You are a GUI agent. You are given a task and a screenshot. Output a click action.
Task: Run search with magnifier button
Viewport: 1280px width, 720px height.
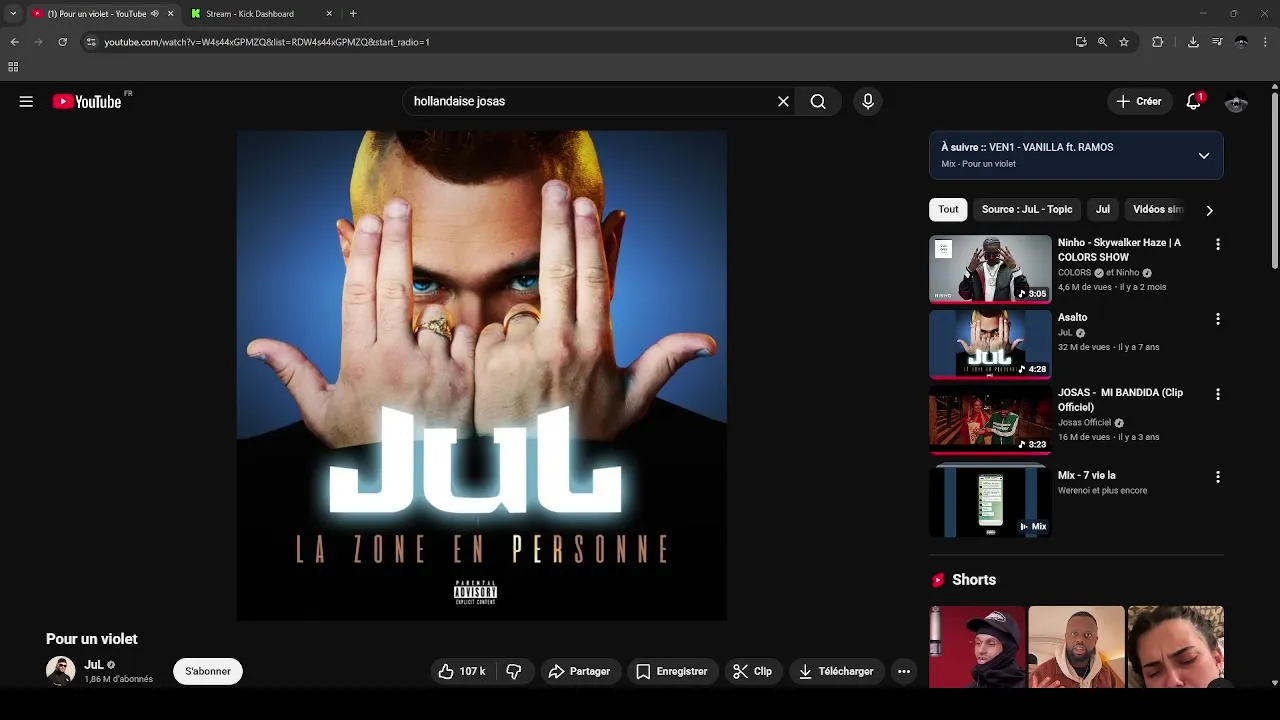[x=818, y=101]
